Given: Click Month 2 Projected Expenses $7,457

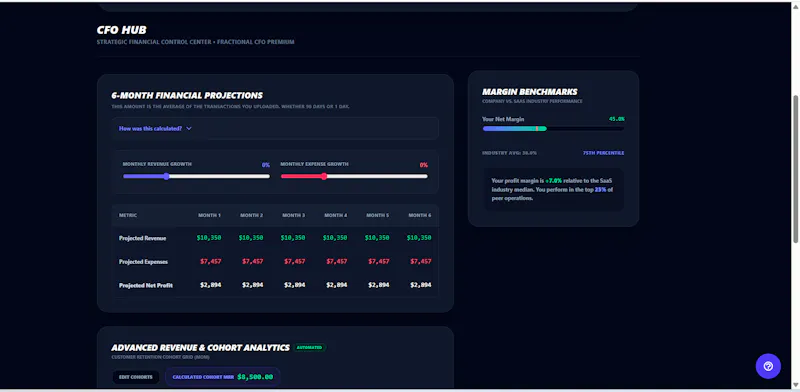Looking at the screenshot, I should coord(253,261).
